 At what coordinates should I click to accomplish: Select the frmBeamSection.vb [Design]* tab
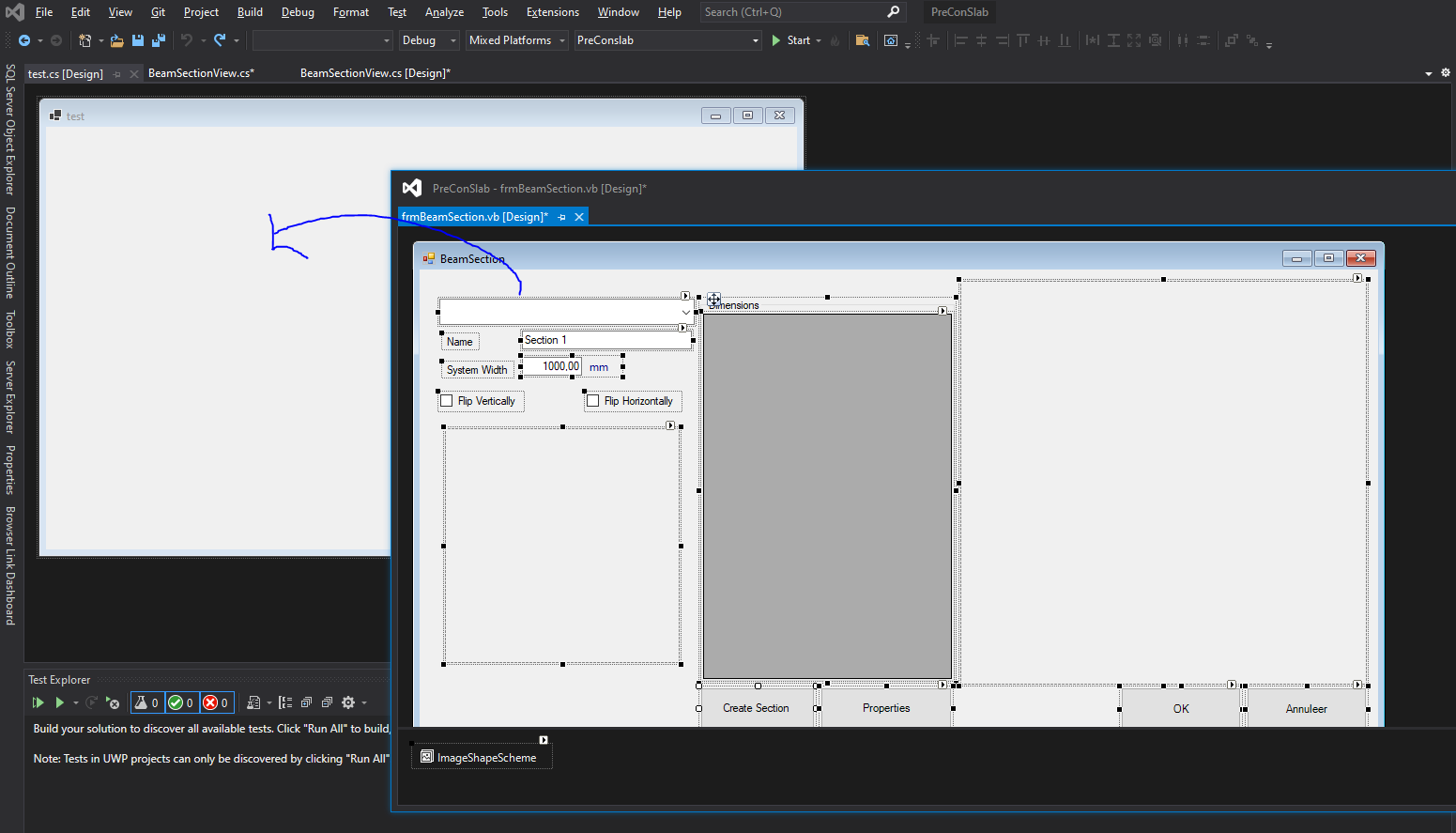point(475,217)
